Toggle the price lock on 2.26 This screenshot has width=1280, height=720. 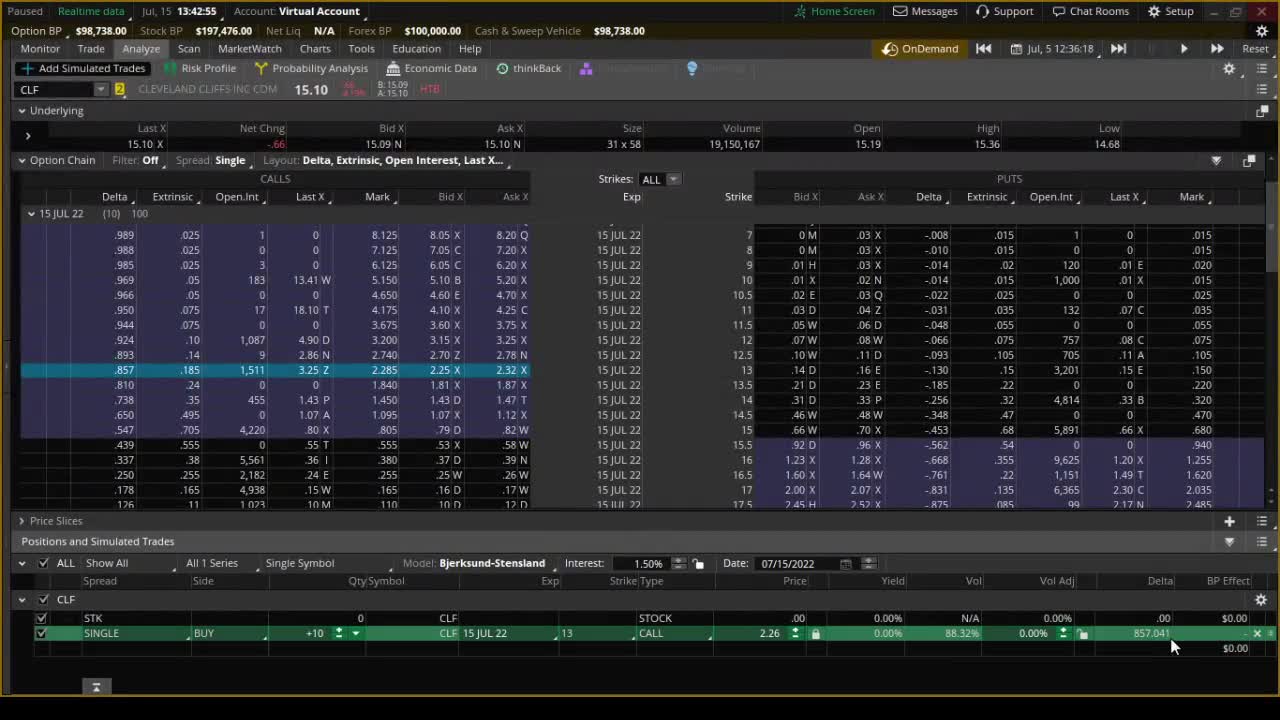pyautogui.click(x=815, y=634)
